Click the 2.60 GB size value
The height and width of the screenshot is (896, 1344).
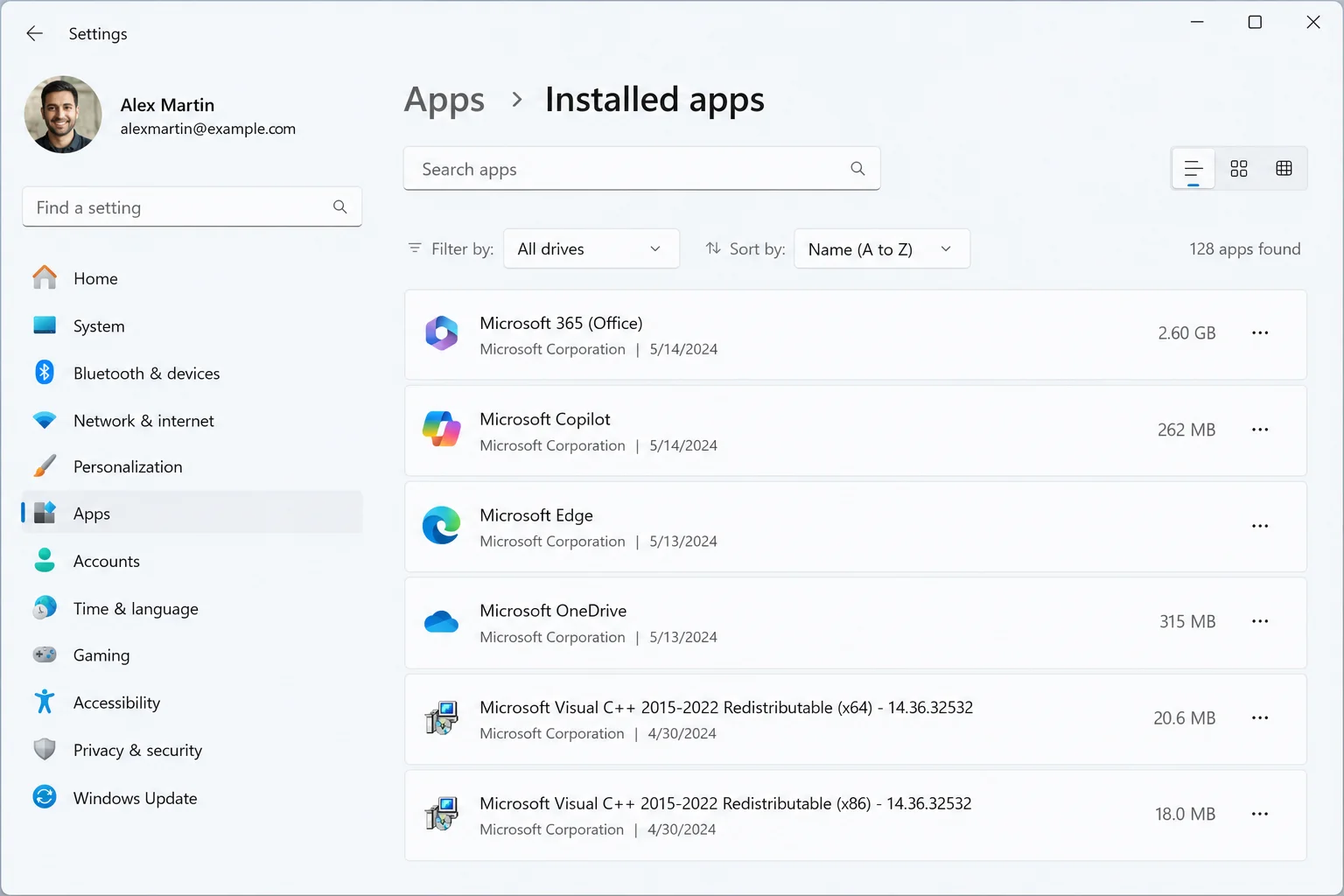pyautogui.click(x=1186, y=333)
